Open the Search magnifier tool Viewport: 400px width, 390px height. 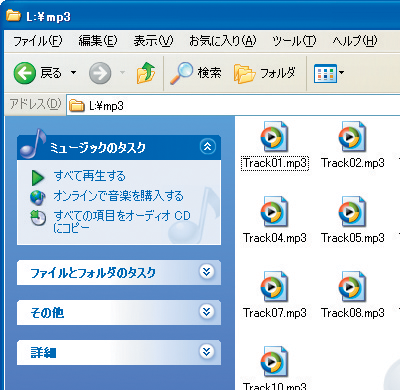(x=181, y=73)
